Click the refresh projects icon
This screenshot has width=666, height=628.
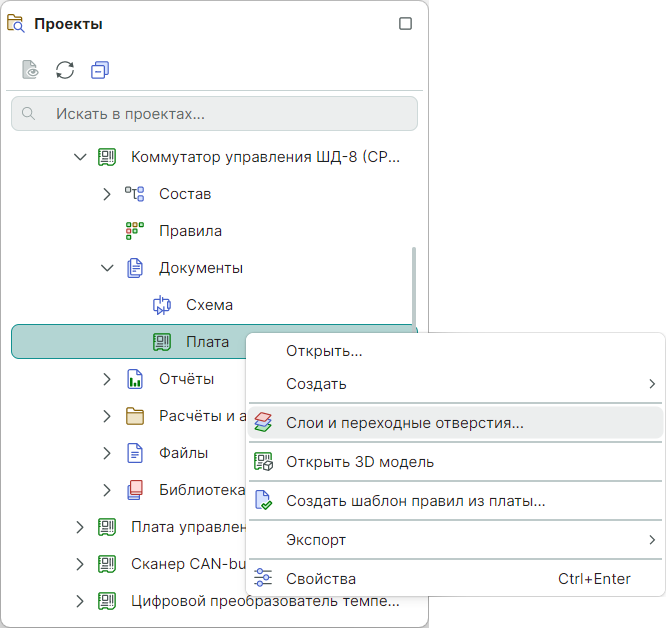click(65, 70)
